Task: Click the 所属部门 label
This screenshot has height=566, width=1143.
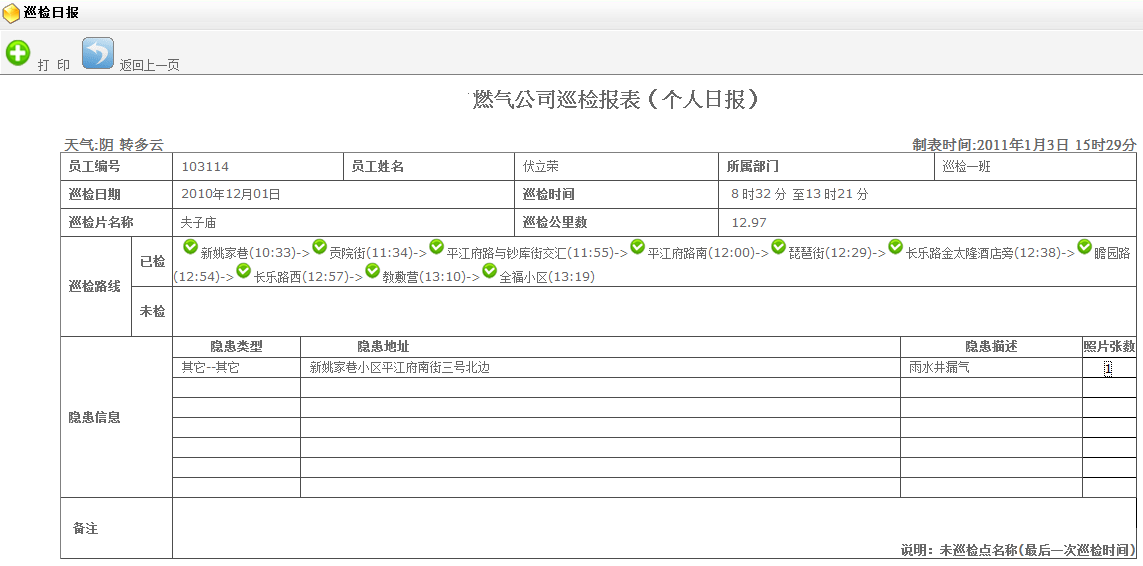Action: pos(753,166)
